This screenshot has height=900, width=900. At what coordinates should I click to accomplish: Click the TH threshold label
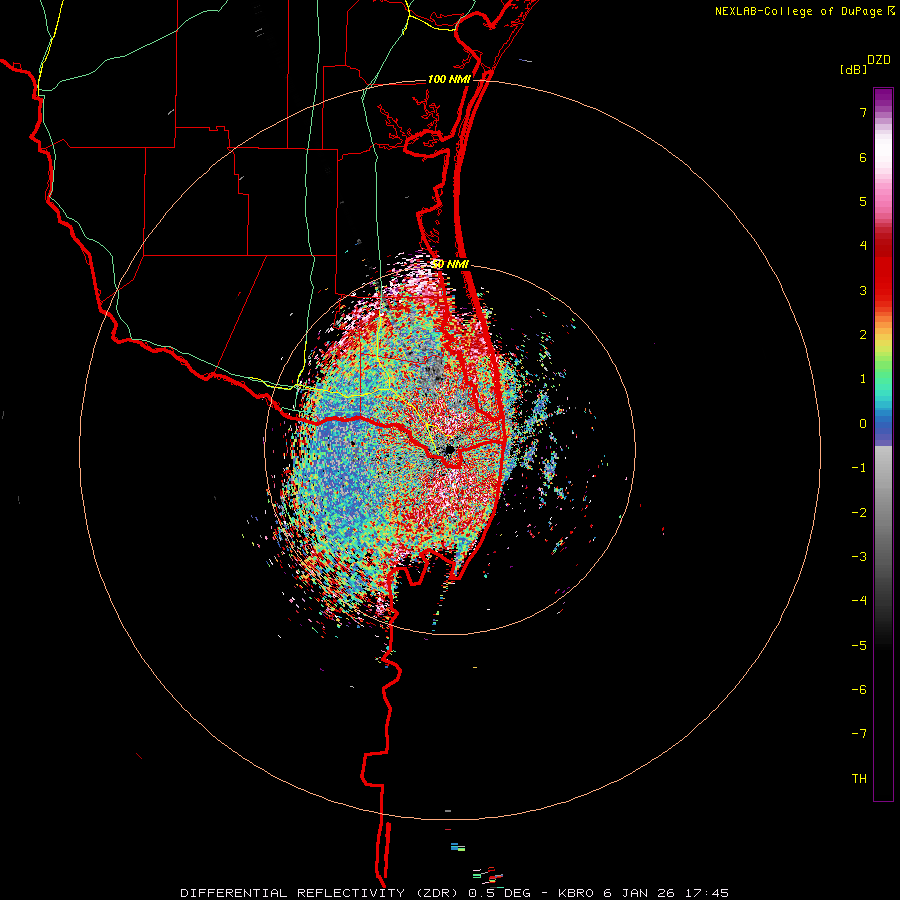coord(859,779)
